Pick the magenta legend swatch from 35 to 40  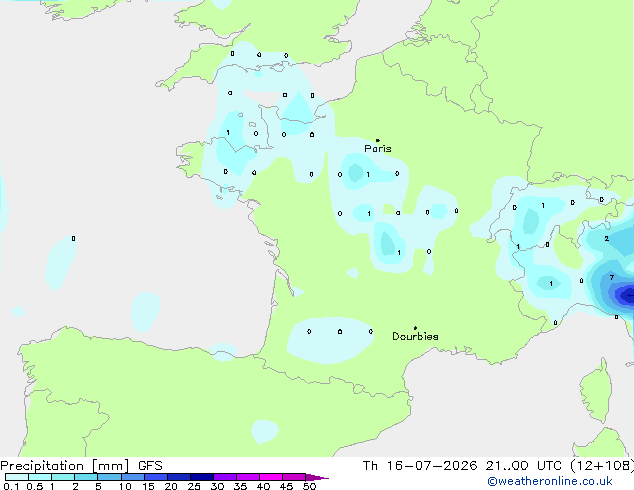[x=247, y=477]
